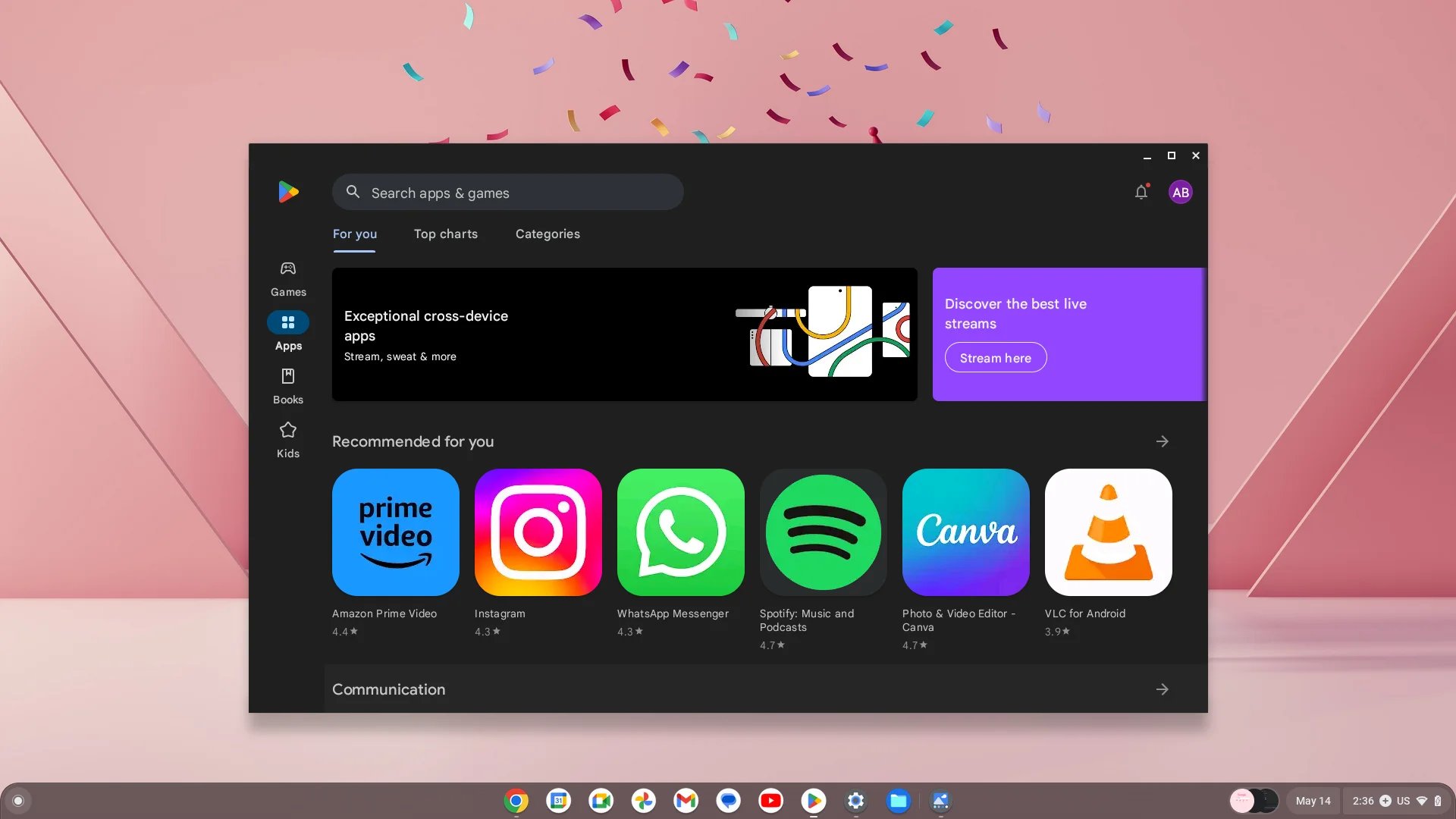Open the Amazon Prime Video app icon

coord(396,532)
